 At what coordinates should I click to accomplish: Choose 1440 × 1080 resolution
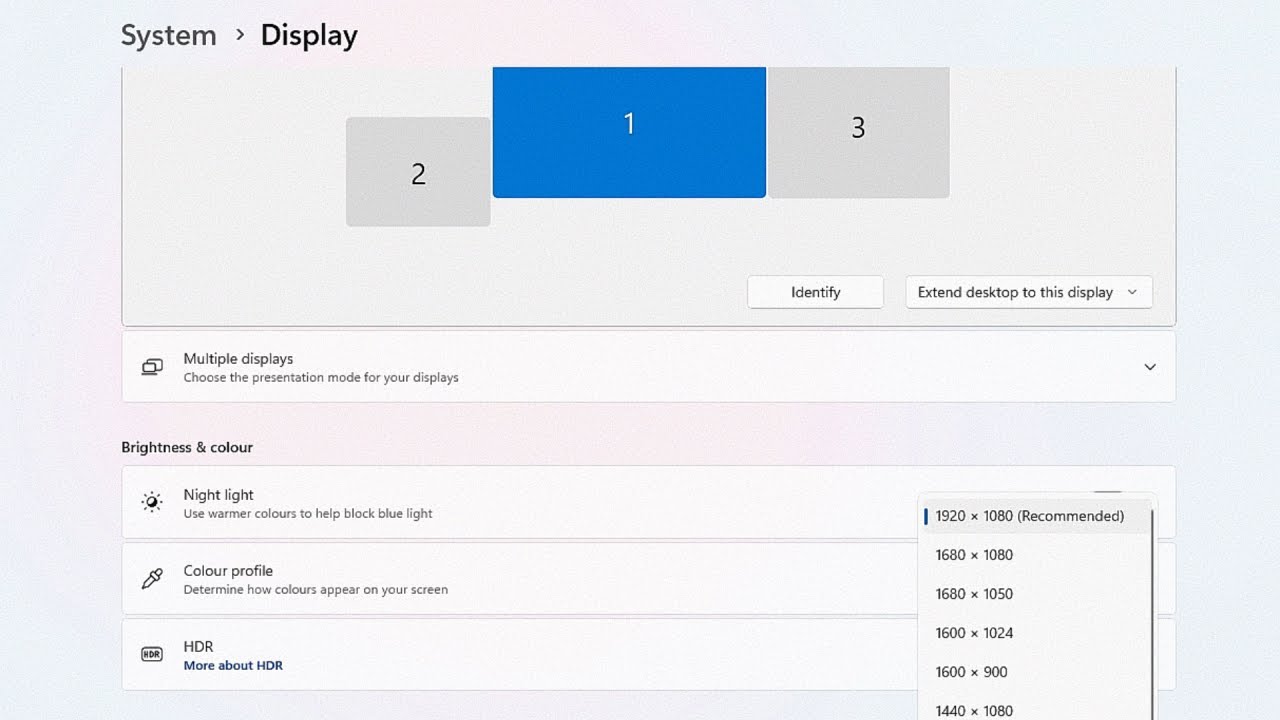(x=1035, y=709)
